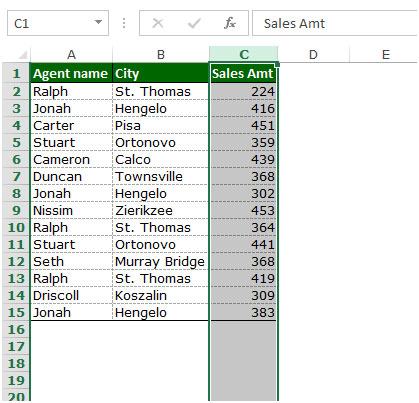
Task: Click the Select All corner triangle
Action: point(22,54)
